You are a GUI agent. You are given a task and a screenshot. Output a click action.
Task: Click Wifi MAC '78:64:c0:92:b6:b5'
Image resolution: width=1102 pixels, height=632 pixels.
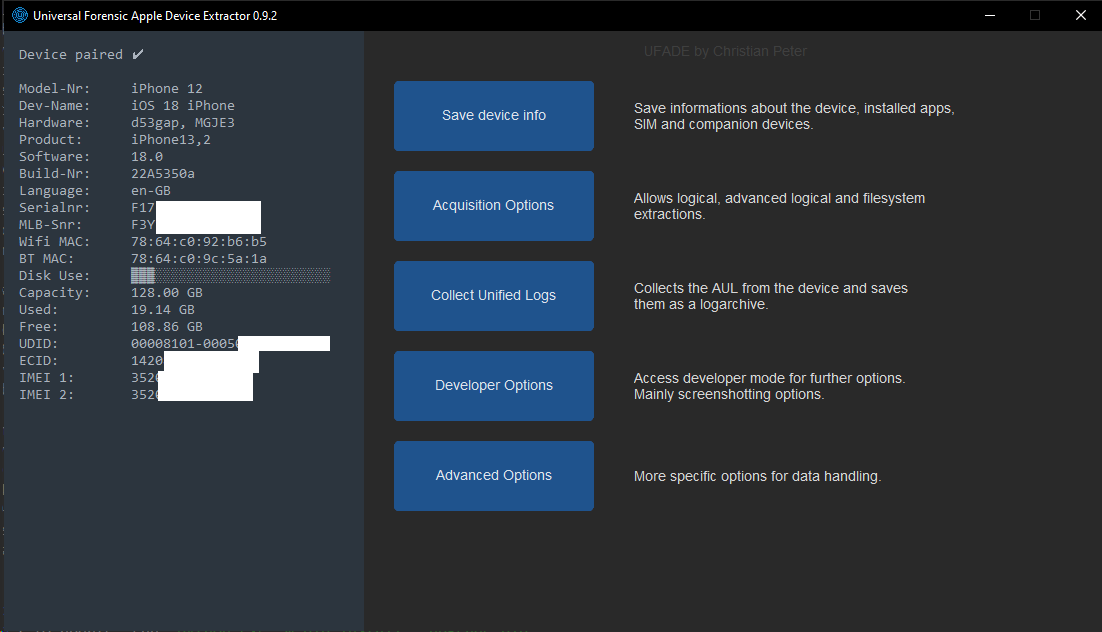[x=199, y=242]
